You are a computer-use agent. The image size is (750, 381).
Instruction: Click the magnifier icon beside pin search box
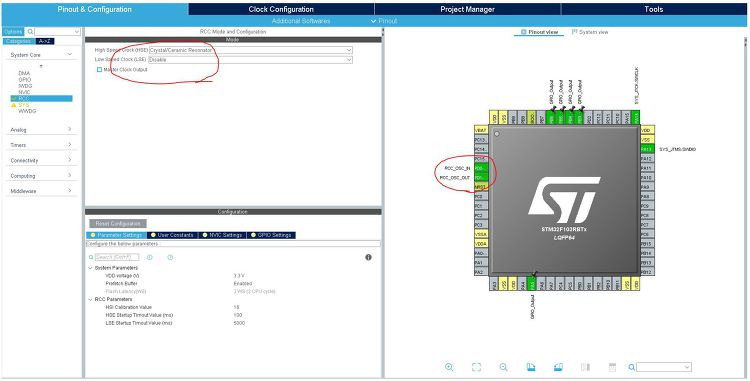(632, 367)
